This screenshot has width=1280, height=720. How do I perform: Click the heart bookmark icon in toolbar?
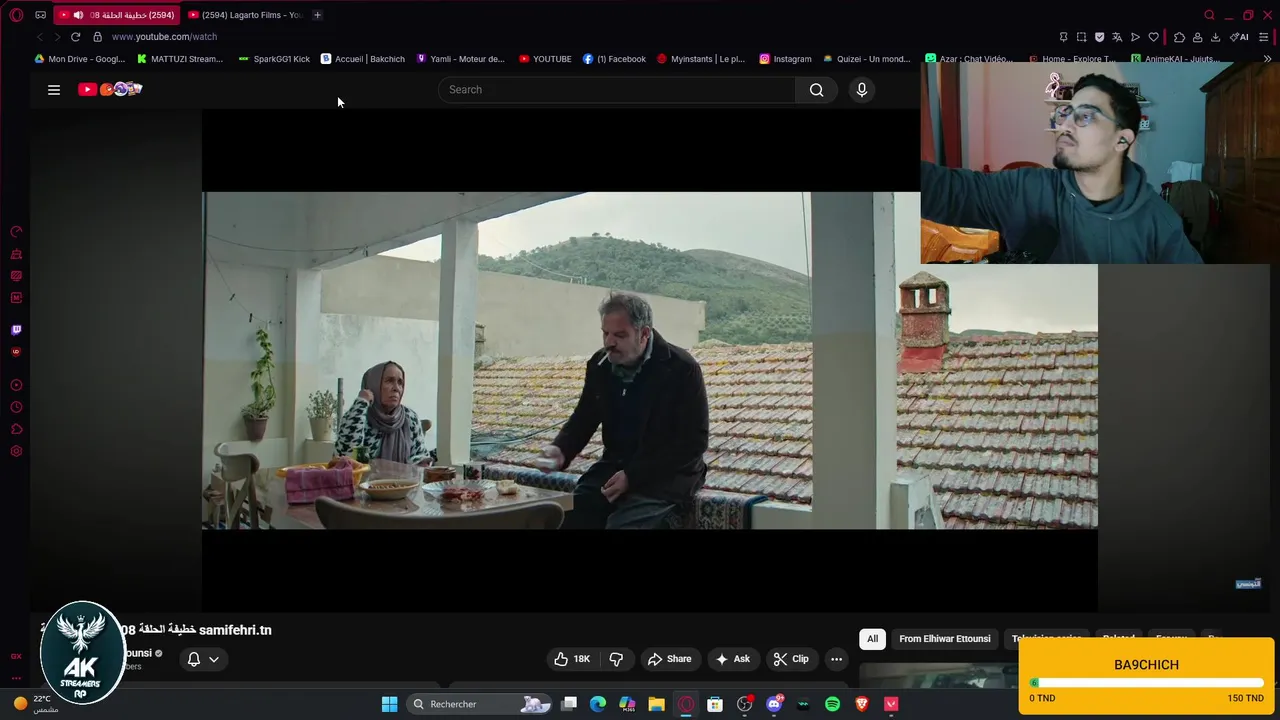tap(1153, 37)
